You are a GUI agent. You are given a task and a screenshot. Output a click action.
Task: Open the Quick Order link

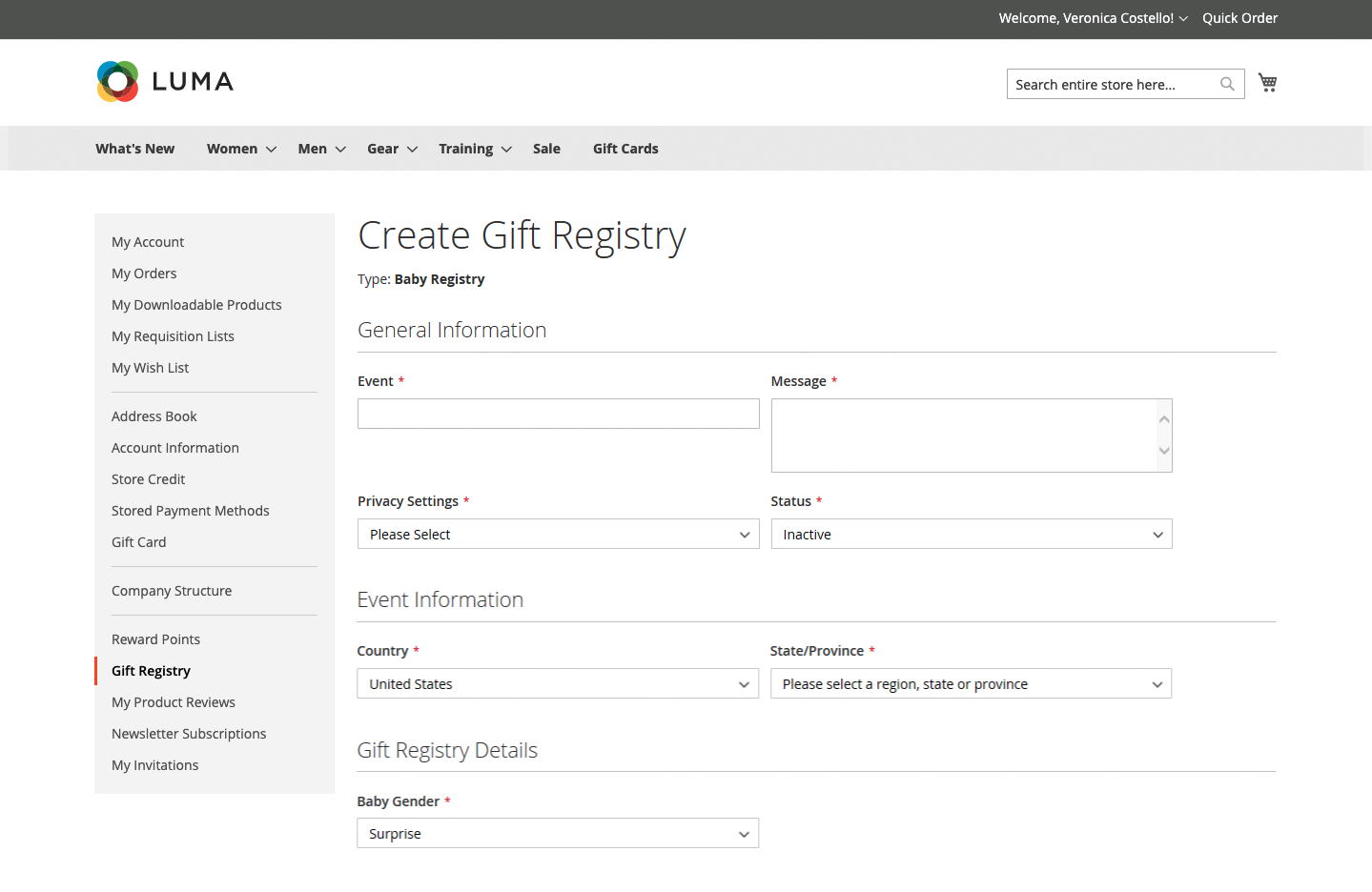pos(1239,18)
